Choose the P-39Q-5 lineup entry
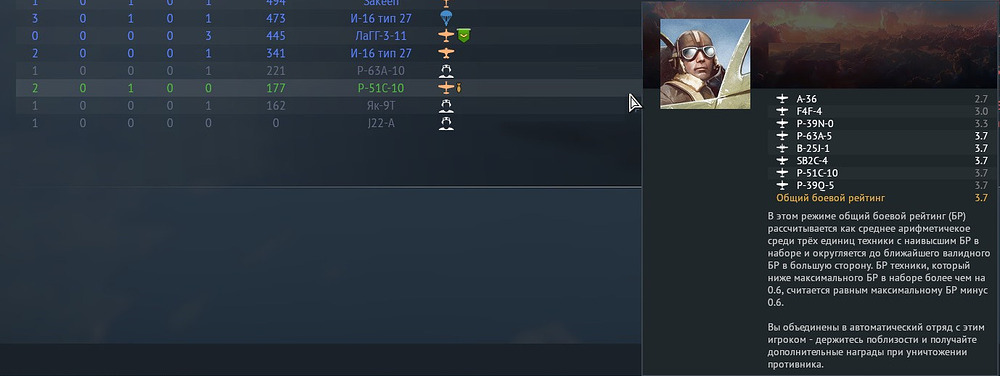 tap(815, 185)
